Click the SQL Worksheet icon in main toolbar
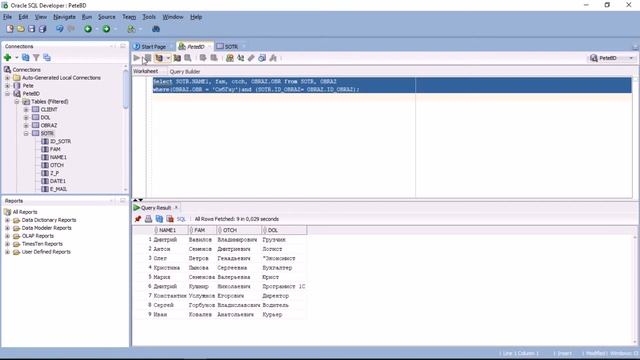The height and width of the screenshot is (360, 640). [131, 29]
